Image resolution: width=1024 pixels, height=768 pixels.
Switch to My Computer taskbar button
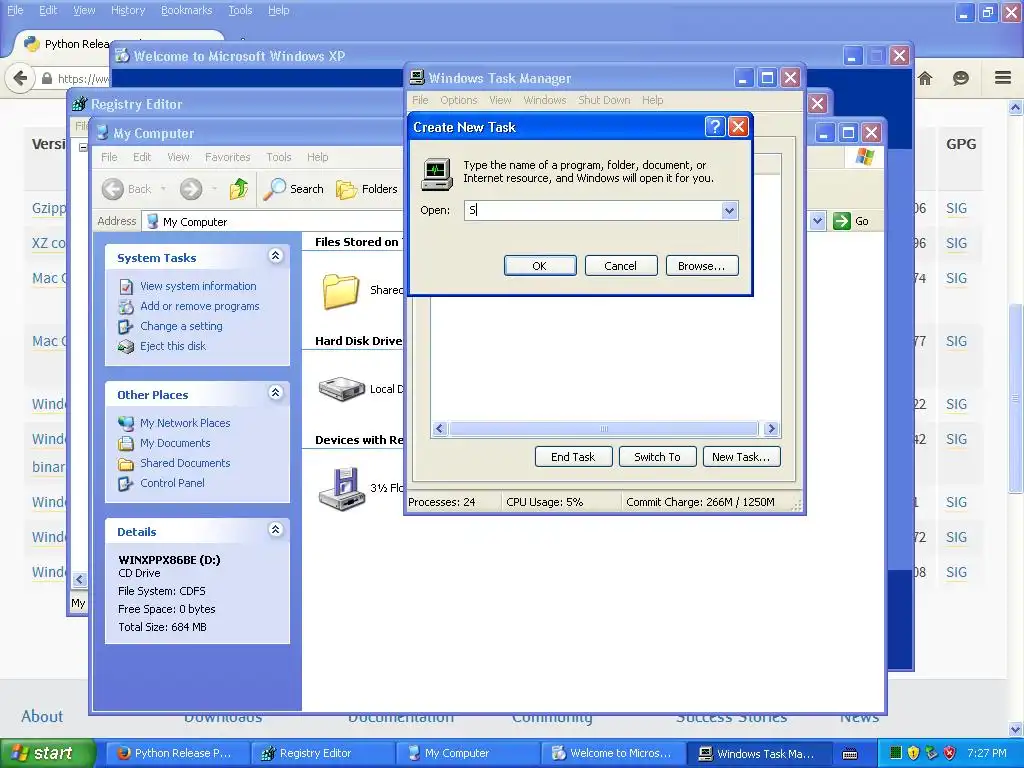tap(467, 753)
